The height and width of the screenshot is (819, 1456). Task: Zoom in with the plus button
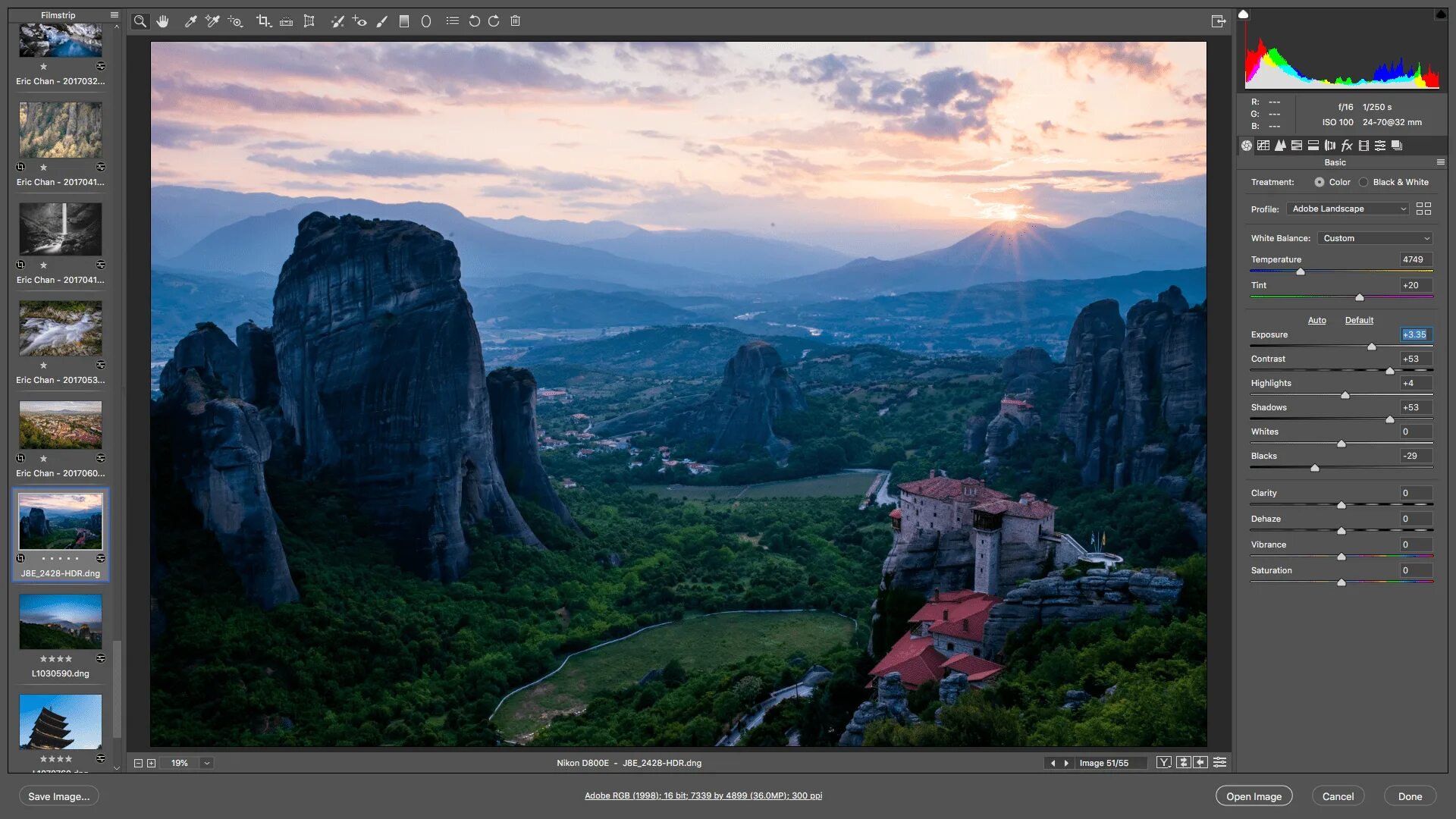coord(151,764)
